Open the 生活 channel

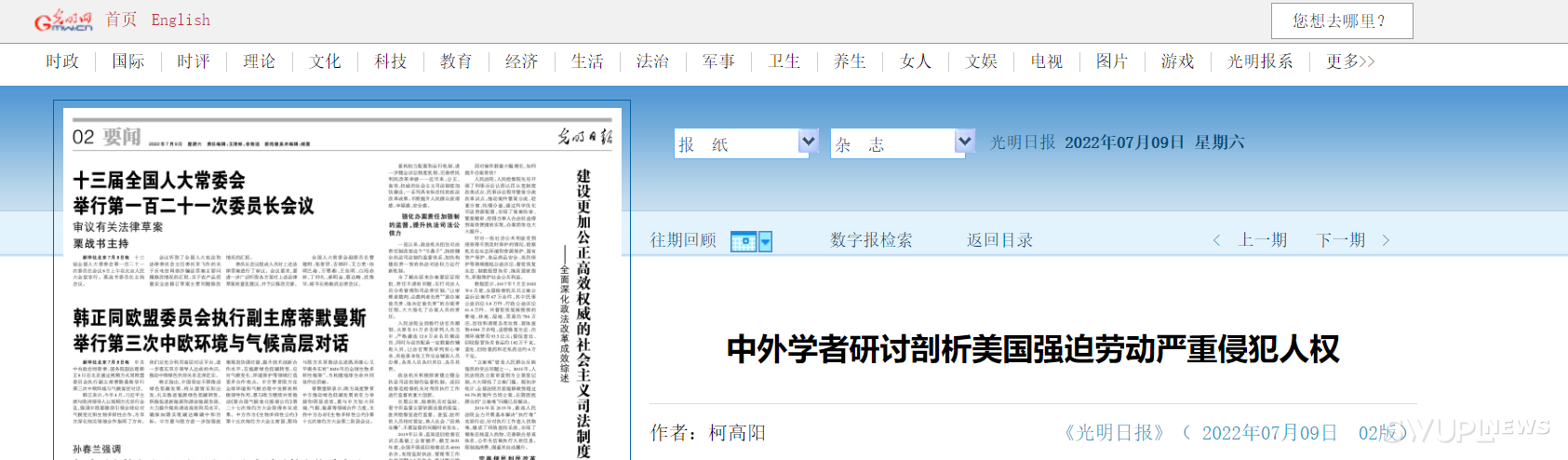587,61
